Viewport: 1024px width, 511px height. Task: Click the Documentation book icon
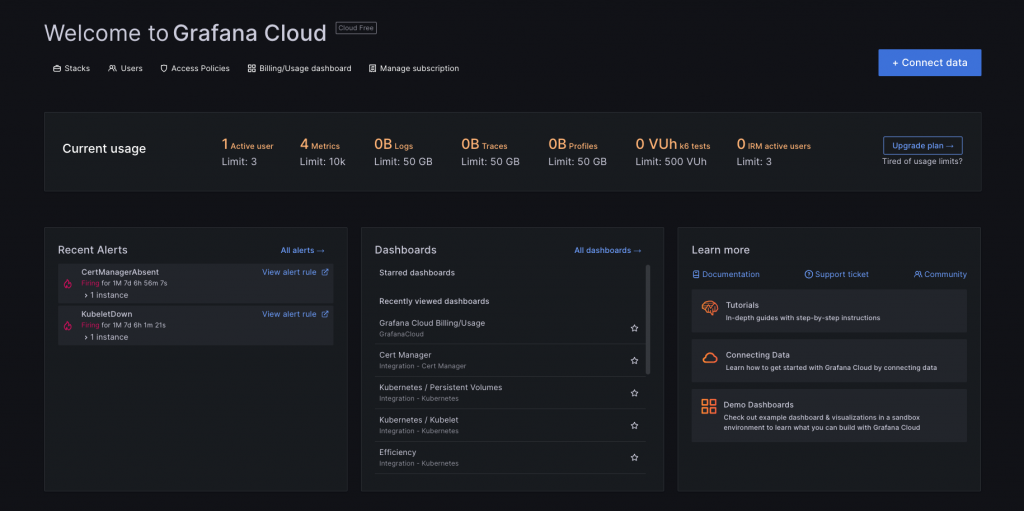[x=696, y=274]
